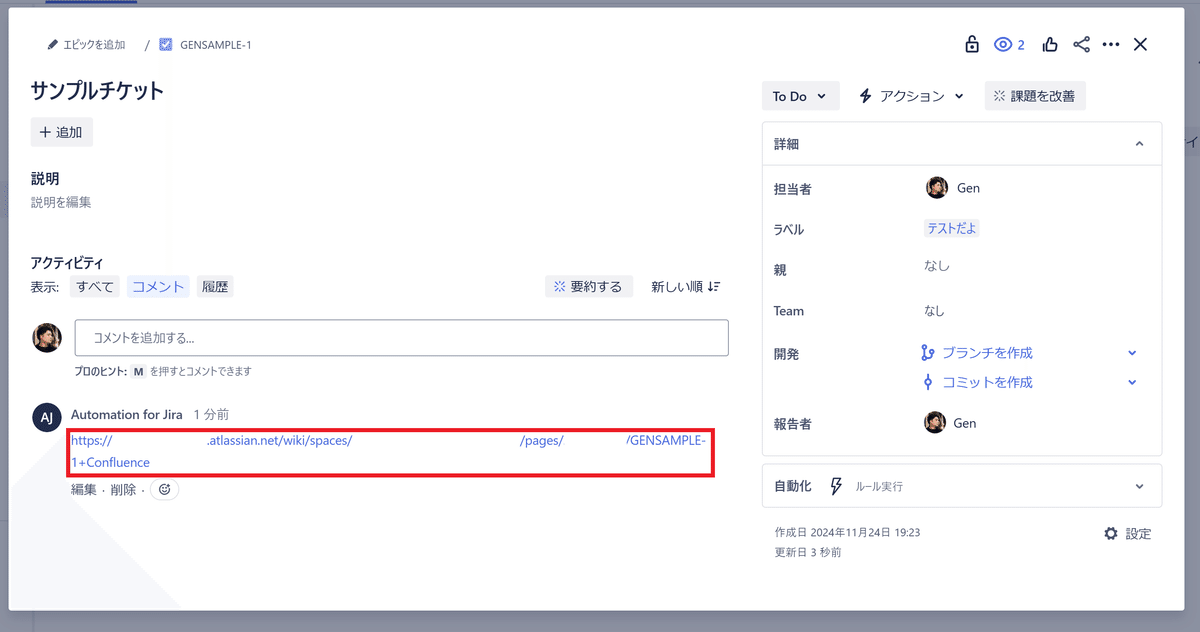
Task: Click the + 追加 button
Action: (62, 132)
